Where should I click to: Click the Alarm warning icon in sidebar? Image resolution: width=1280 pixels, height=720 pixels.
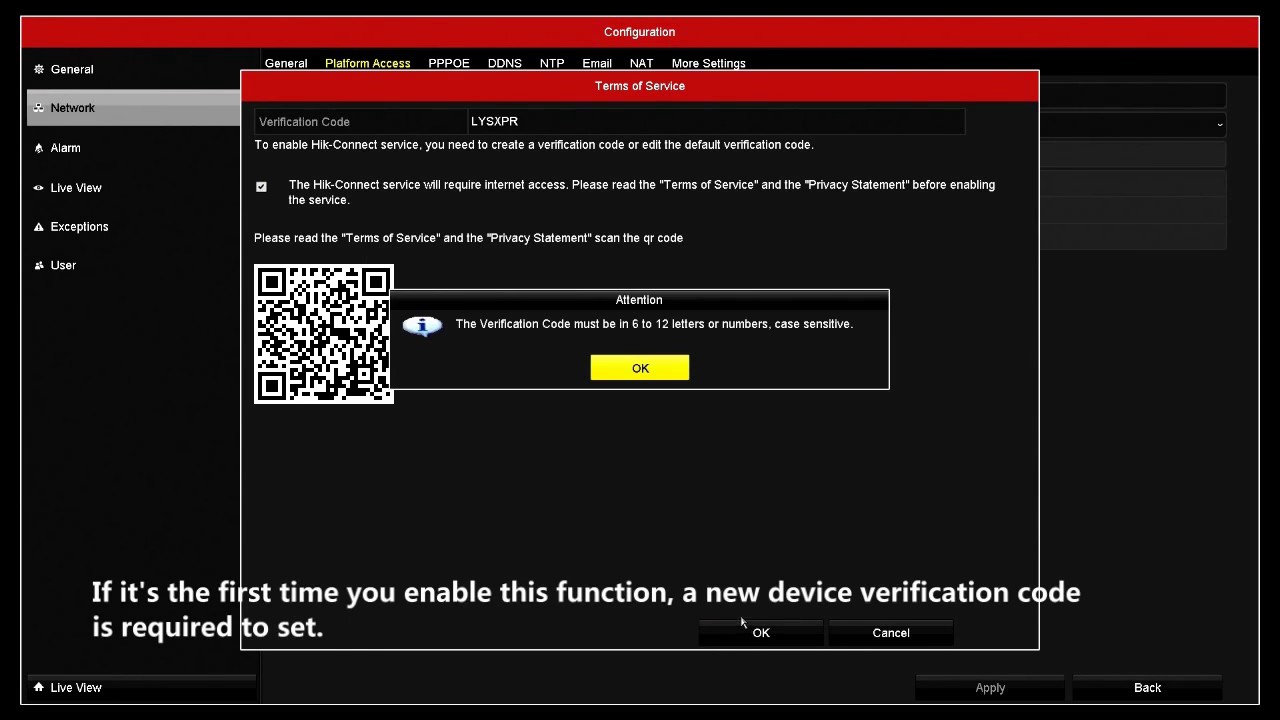click(x=39, y=148)
